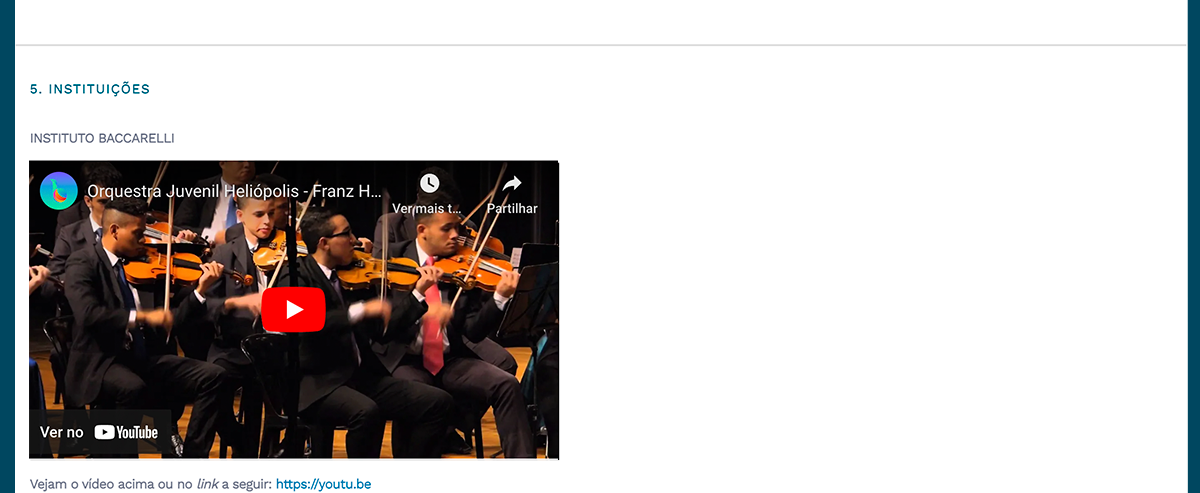Select the "Ver mais t..." label
The height and width of the screenshot is (493, 1200).
[427, 209]
